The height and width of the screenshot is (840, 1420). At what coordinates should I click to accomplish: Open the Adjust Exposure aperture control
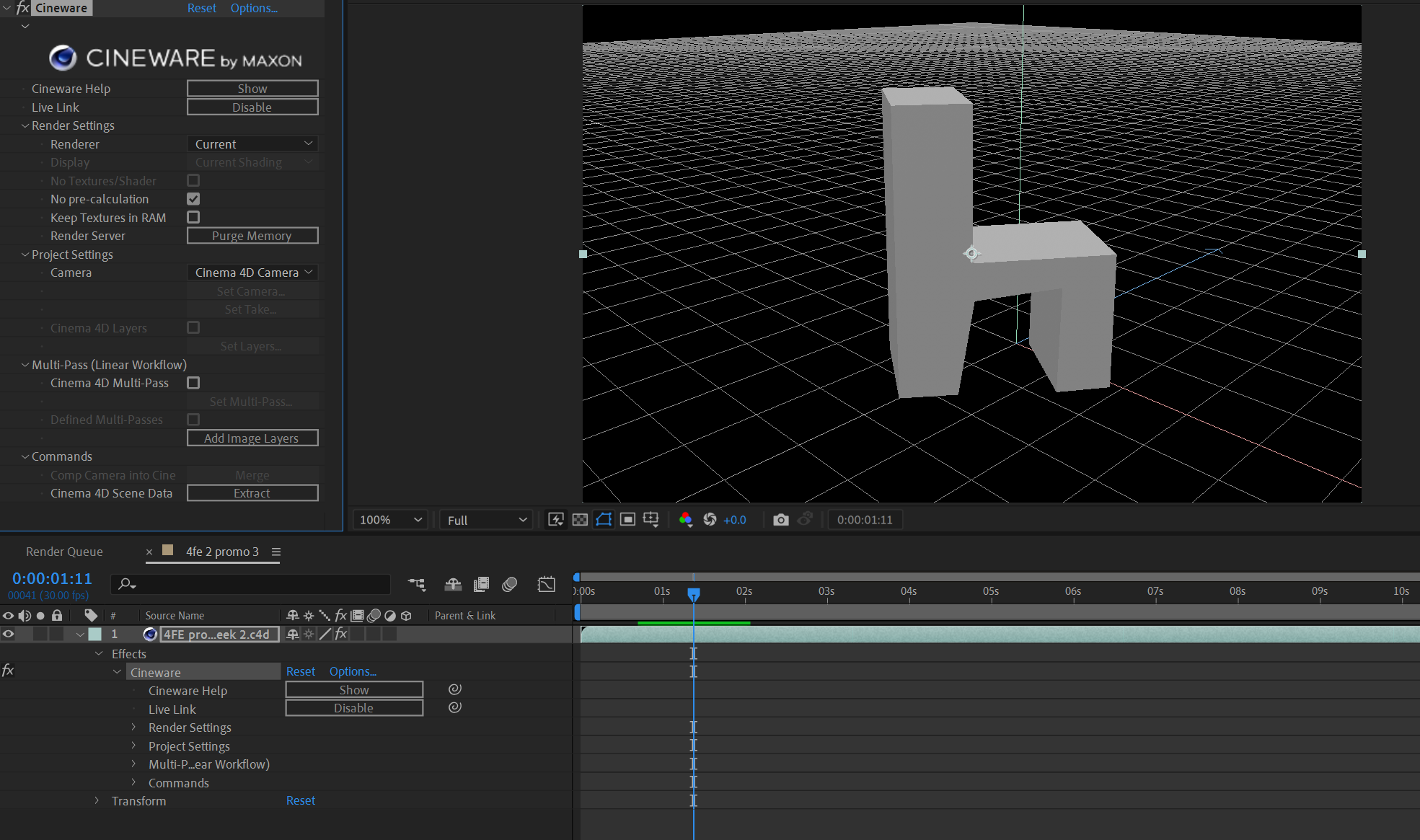point(710,519)
